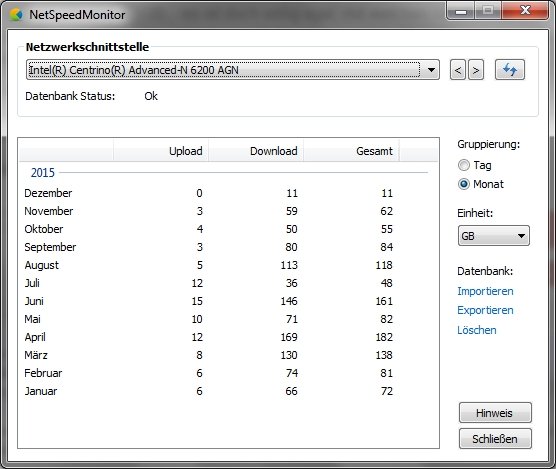
Task: Click the Schließen button
Action: point(495,439)
